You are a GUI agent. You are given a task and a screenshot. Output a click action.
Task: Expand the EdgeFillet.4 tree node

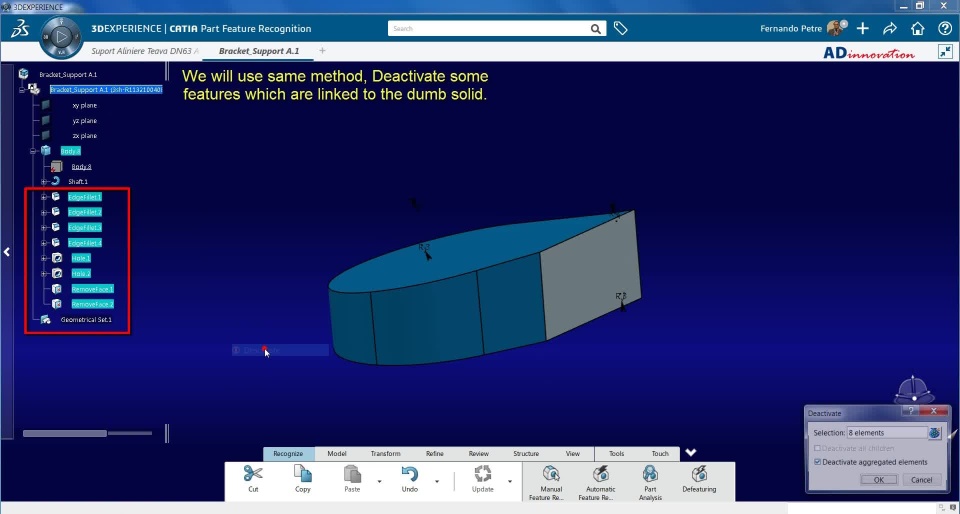pos(43,243)
